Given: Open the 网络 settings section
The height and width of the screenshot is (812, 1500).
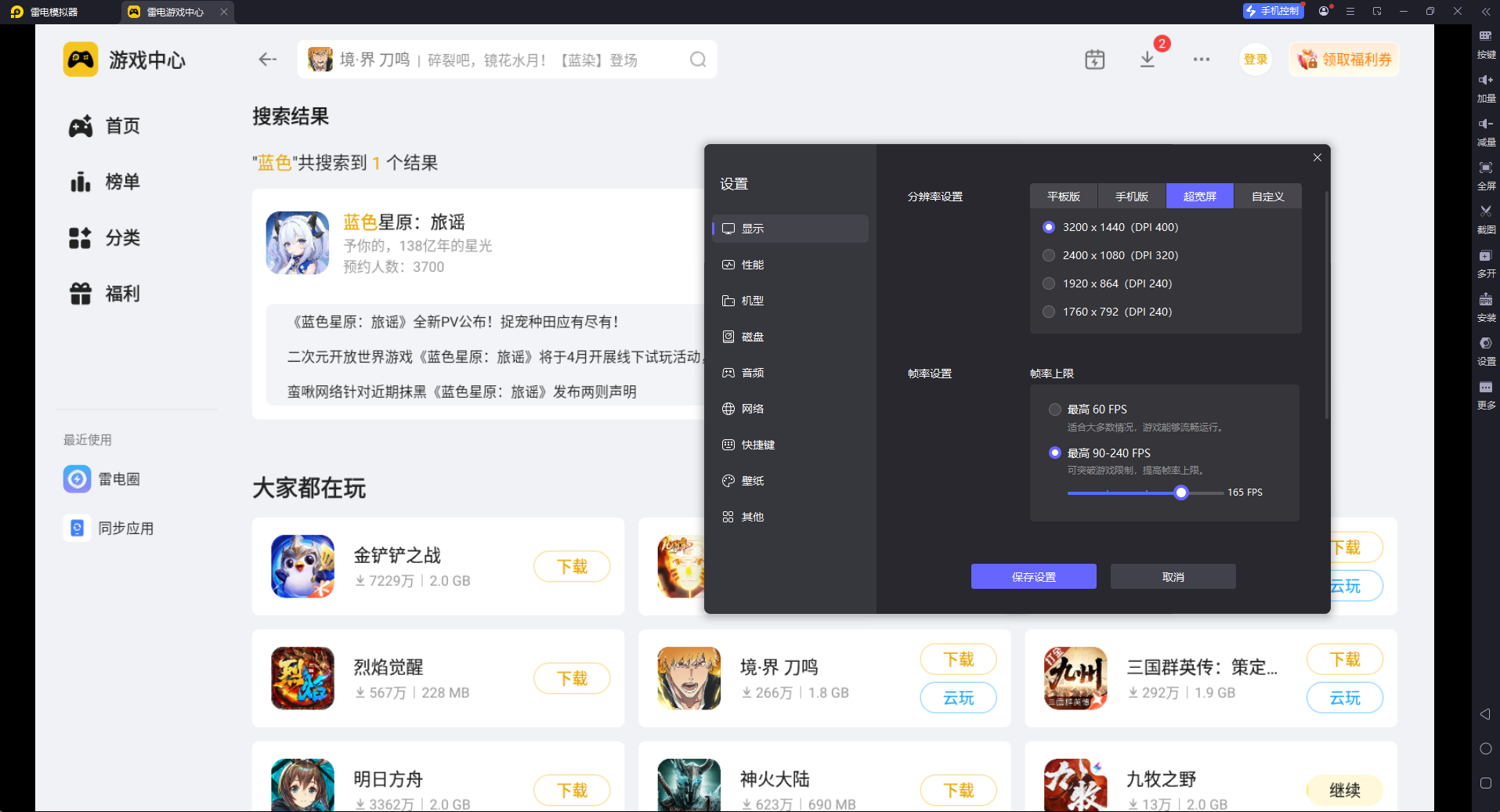Looking at the screenshot, I should tap(790, 409).
